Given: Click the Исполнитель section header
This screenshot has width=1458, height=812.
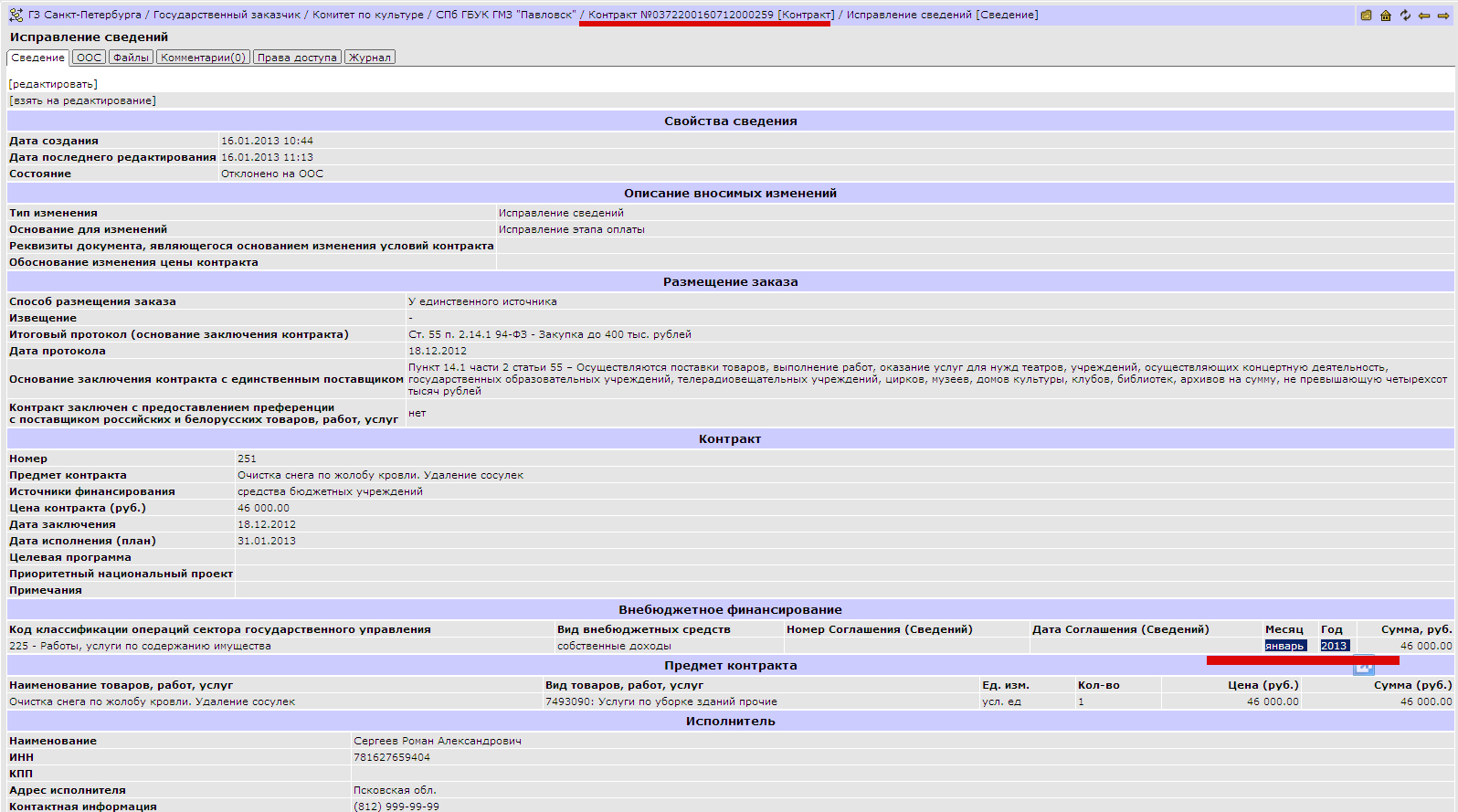Looking at the screenshot, I should (731, 721).
